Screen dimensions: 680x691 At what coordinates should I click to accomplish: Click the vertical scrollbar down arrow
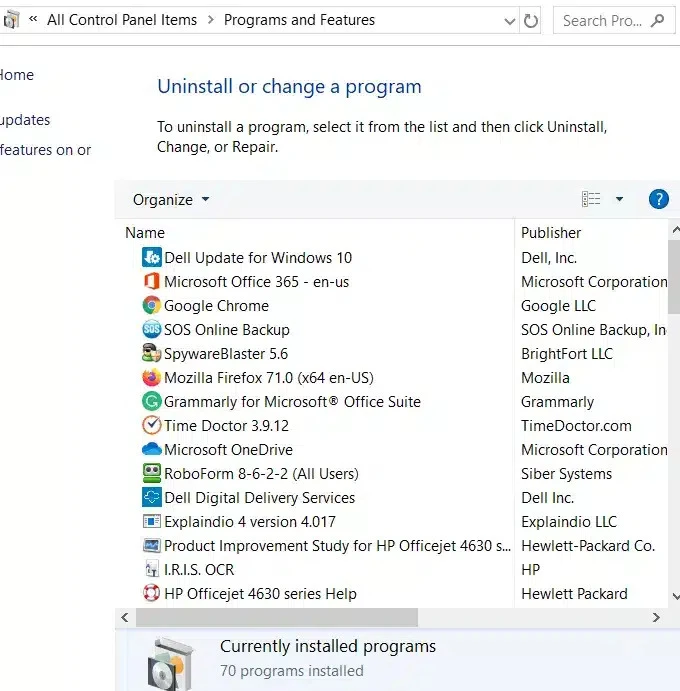[676, 596]
